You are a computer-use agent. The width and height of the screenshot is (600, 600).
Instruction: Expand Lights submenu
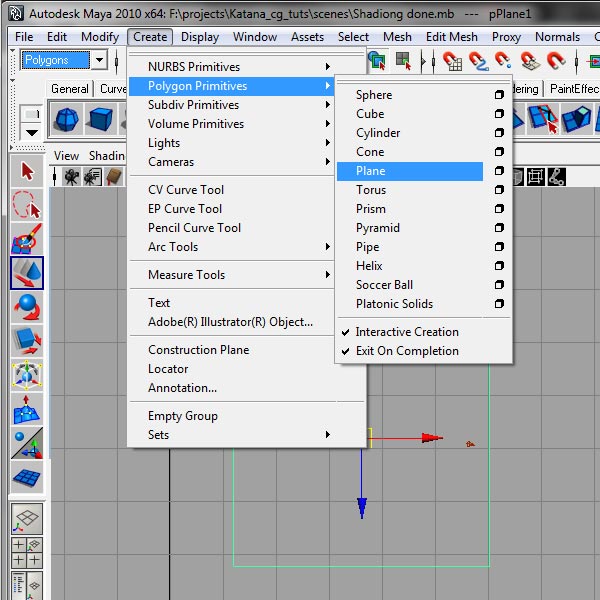231,143
